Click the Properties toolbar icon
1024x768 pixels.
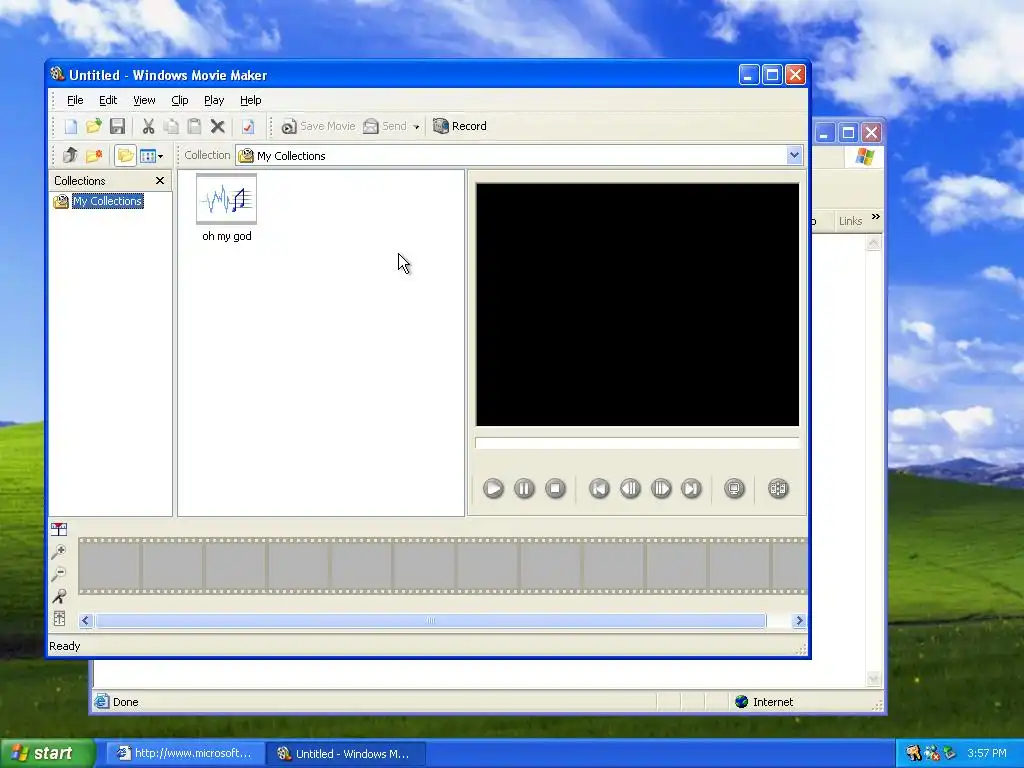pyautogui.click(x=248, y=127)
